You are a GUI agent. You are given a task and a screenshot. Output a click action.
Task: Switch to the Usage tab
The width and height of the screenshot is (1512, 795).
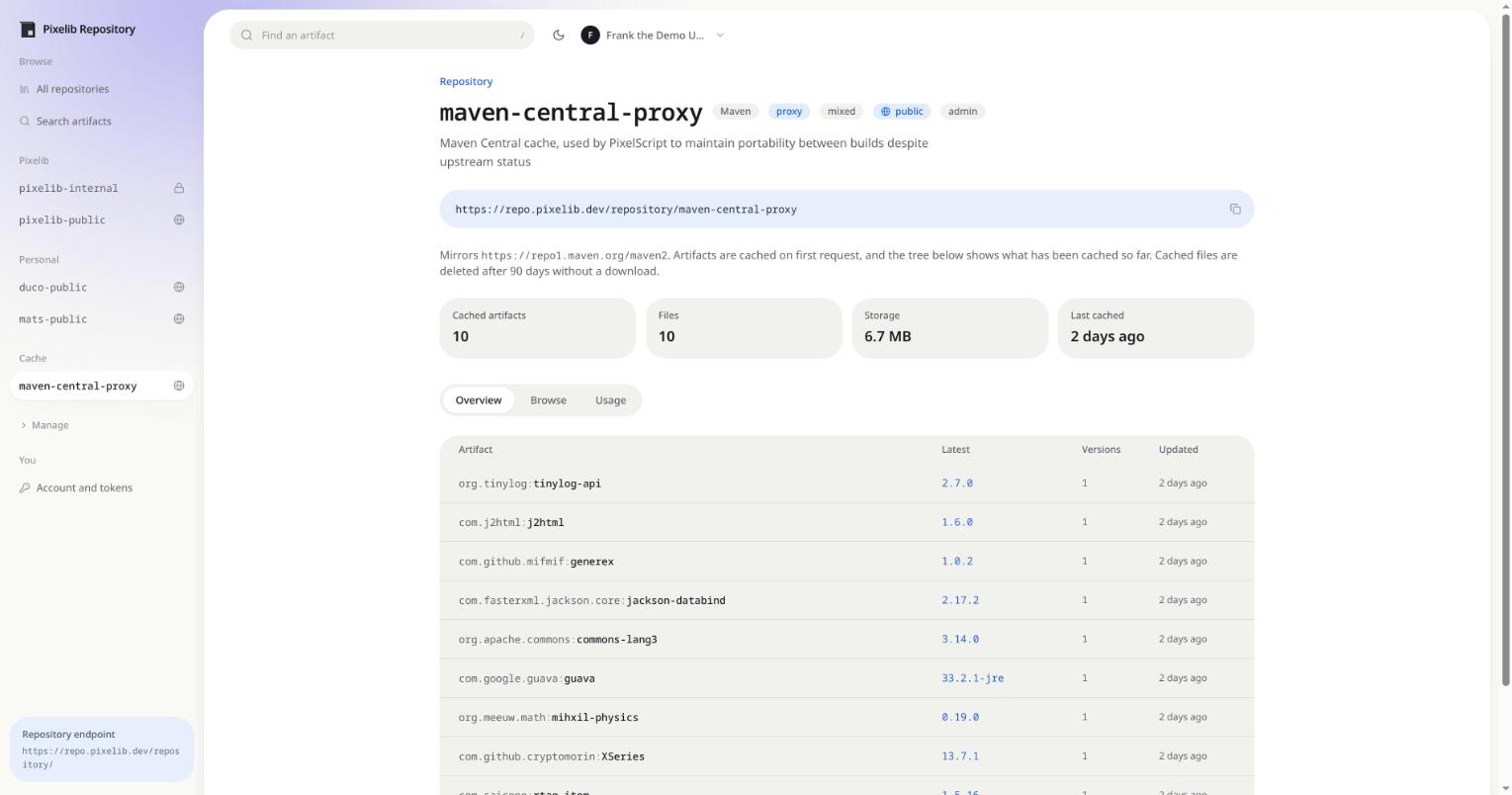610,400
